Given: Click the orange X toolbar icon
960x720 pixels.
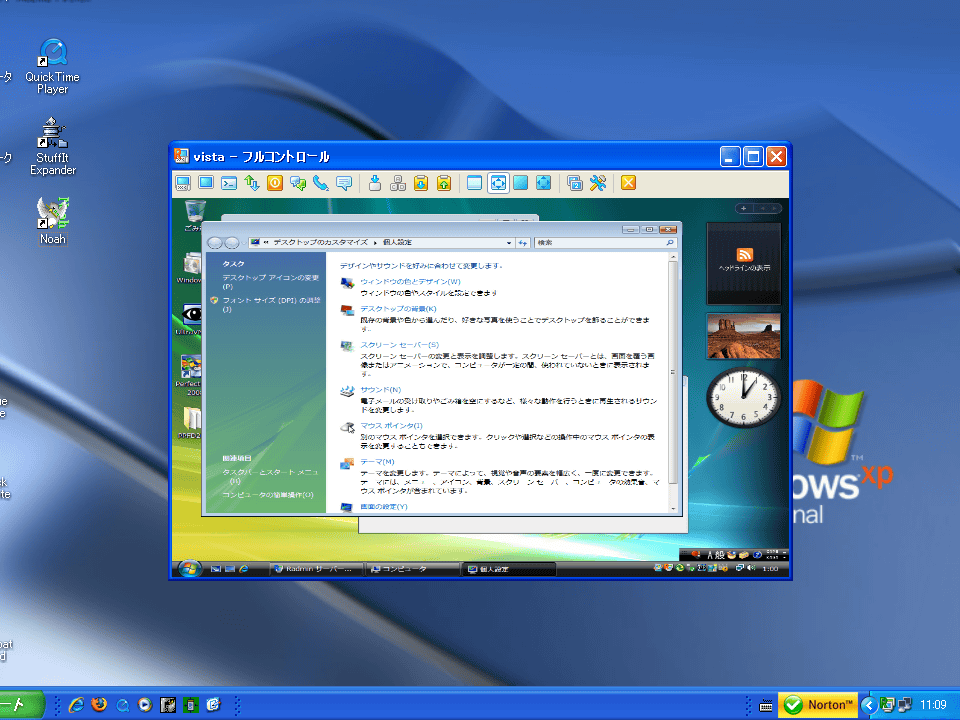Looking at the screenshot, I should 628,183.
